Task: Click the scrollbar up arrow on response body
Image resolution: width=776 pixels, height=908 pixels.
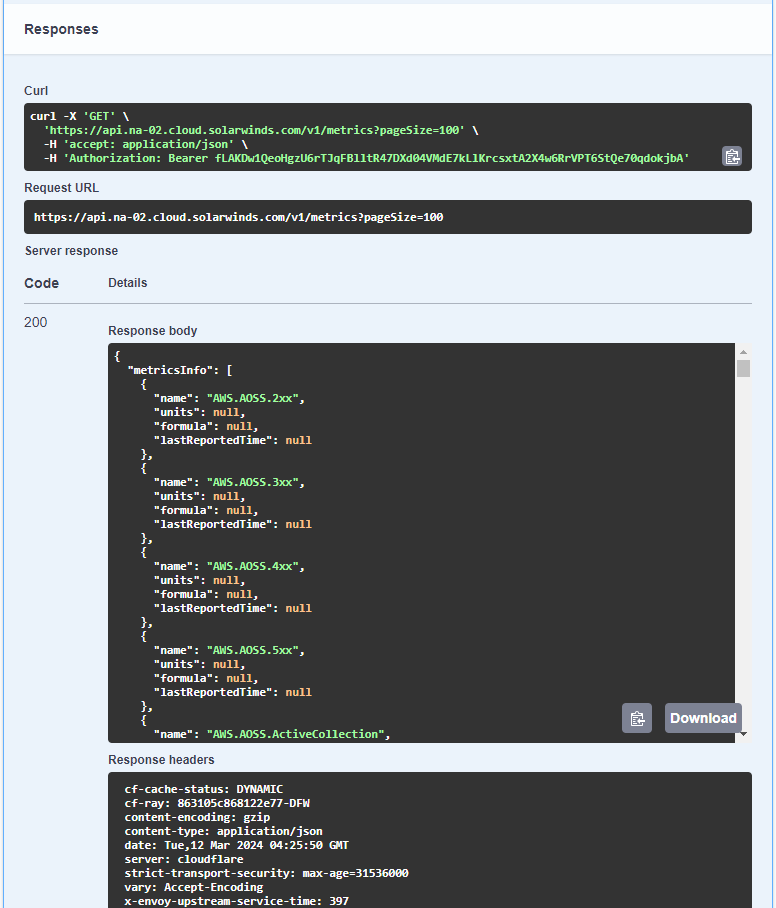Action: [744, 352]
